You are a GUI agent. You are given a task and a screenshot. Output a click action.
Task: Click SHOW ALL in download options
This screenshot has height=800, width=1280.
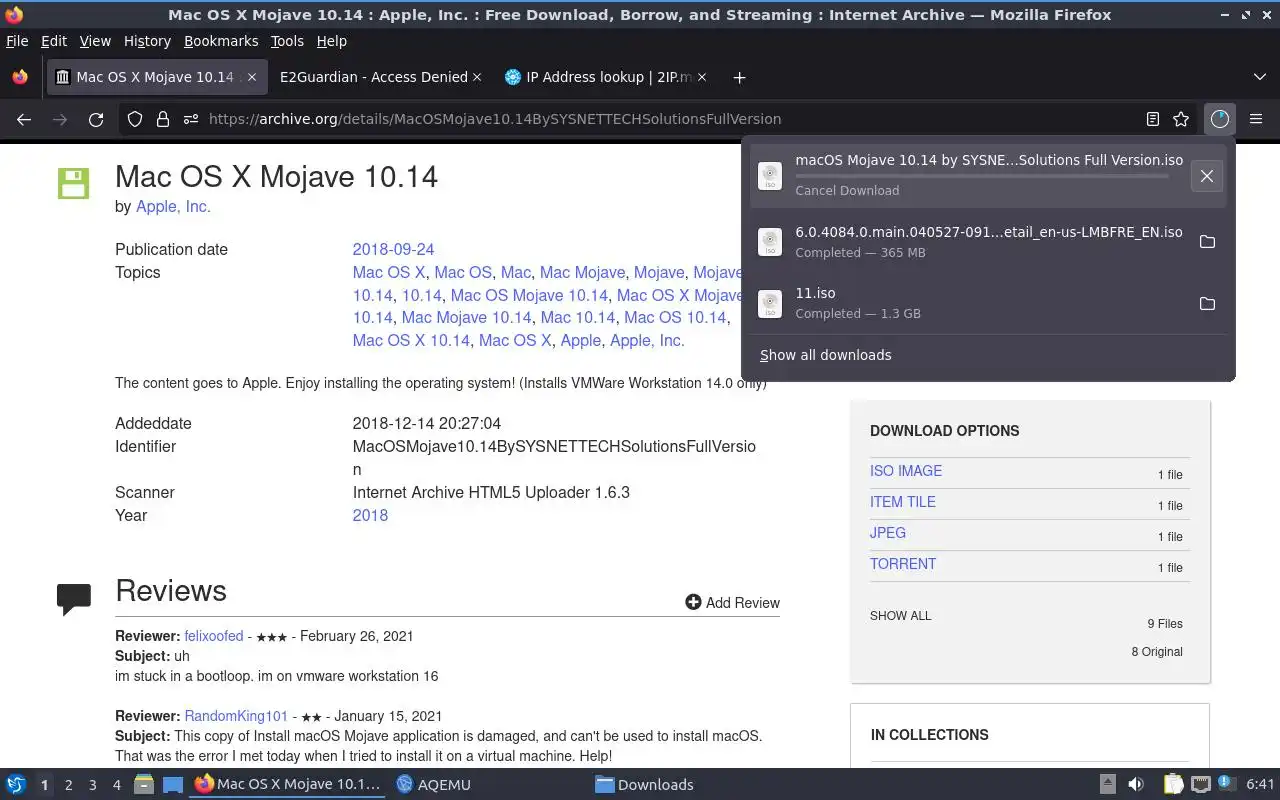(x=900, y=616)
